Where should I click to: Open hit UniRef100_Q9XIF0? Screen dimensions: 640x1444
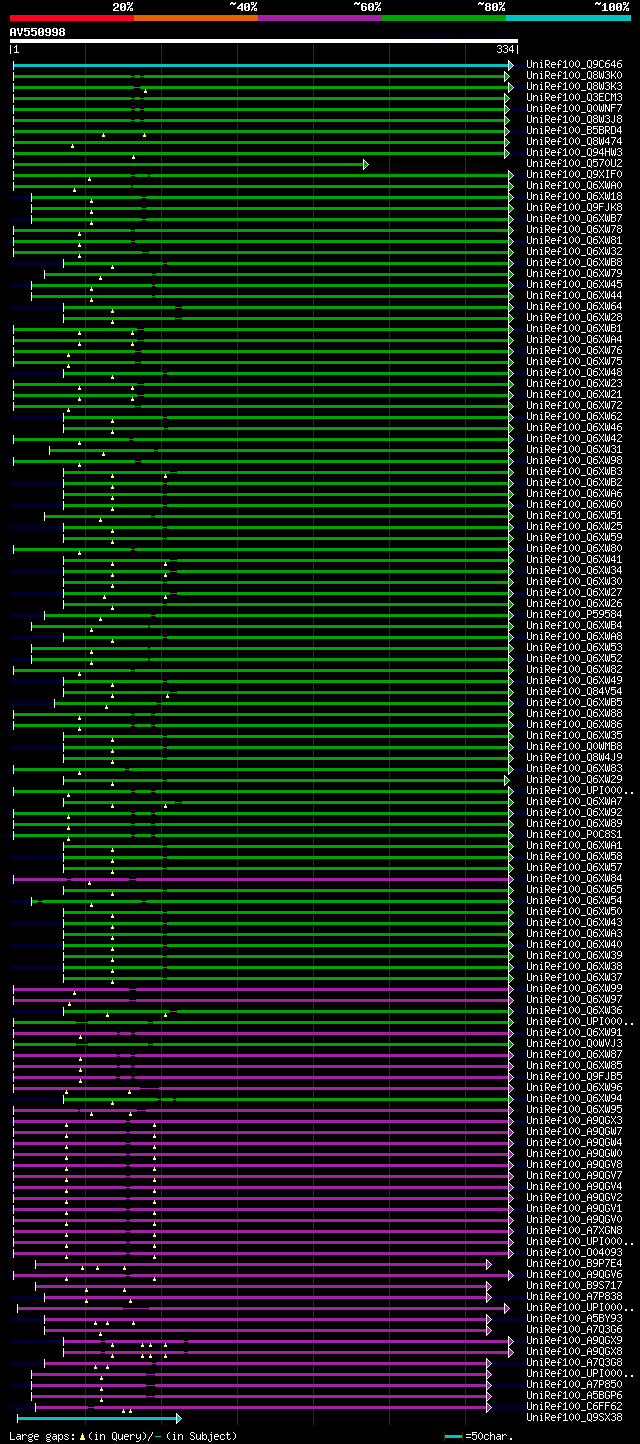[x=574, y=175]
